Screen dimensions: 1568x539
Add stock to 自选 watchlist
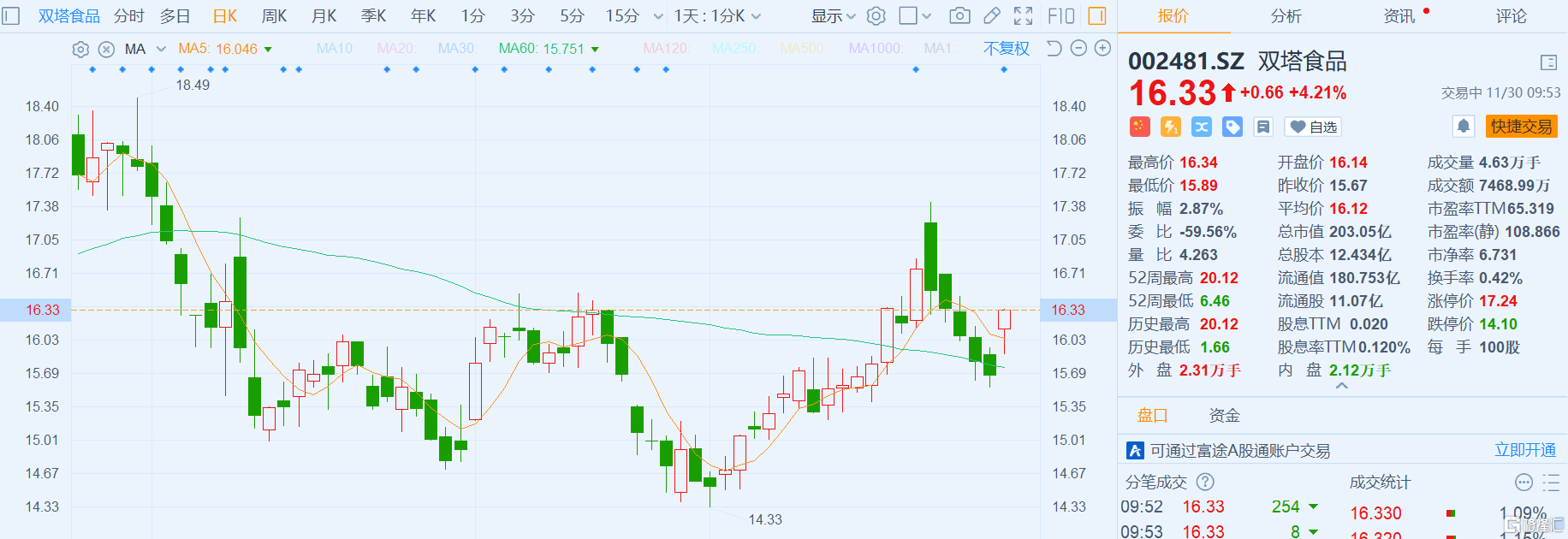coord(1313,127)
